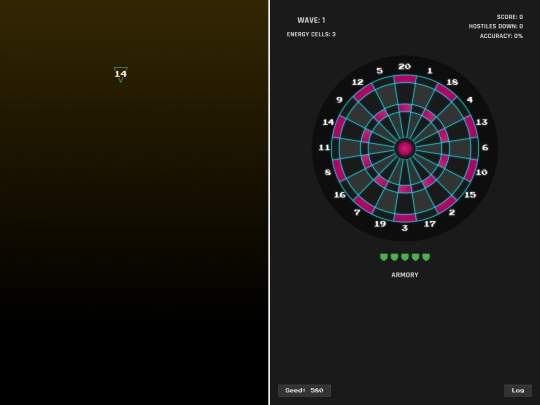540x405 pixels.
Task: Hit the pink triple 3 segment
Action: click(x=405, y=189)
